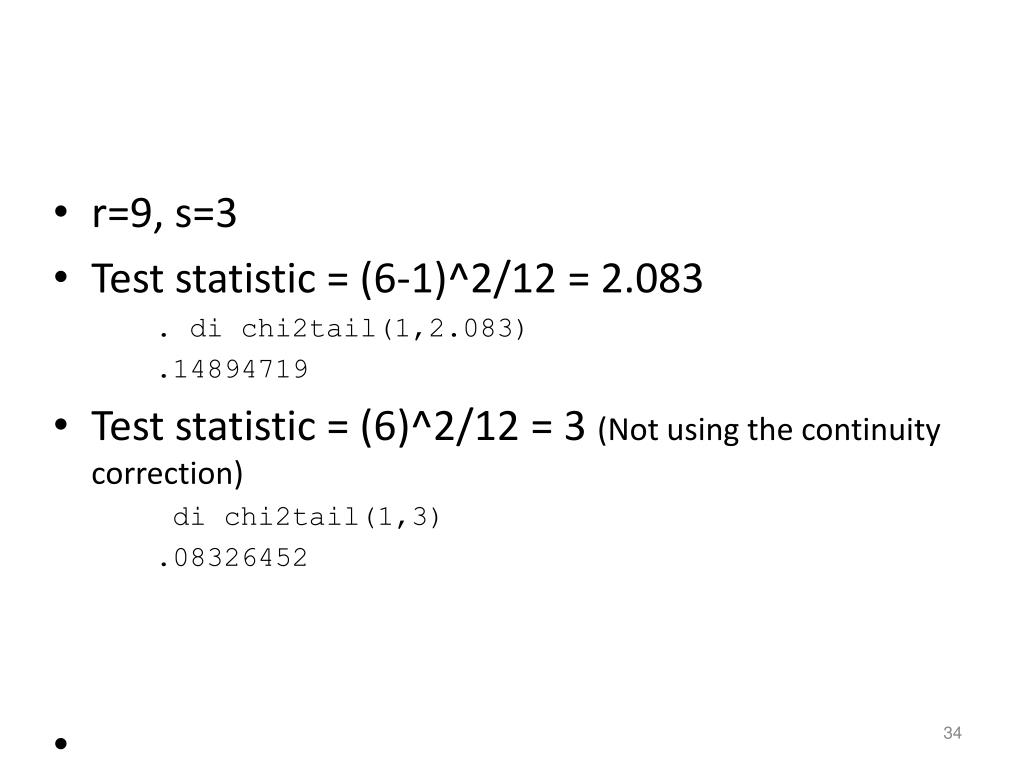Click the bullet before second Test statistic
This screenshot has width=1024, height=768.
point(61,425)
